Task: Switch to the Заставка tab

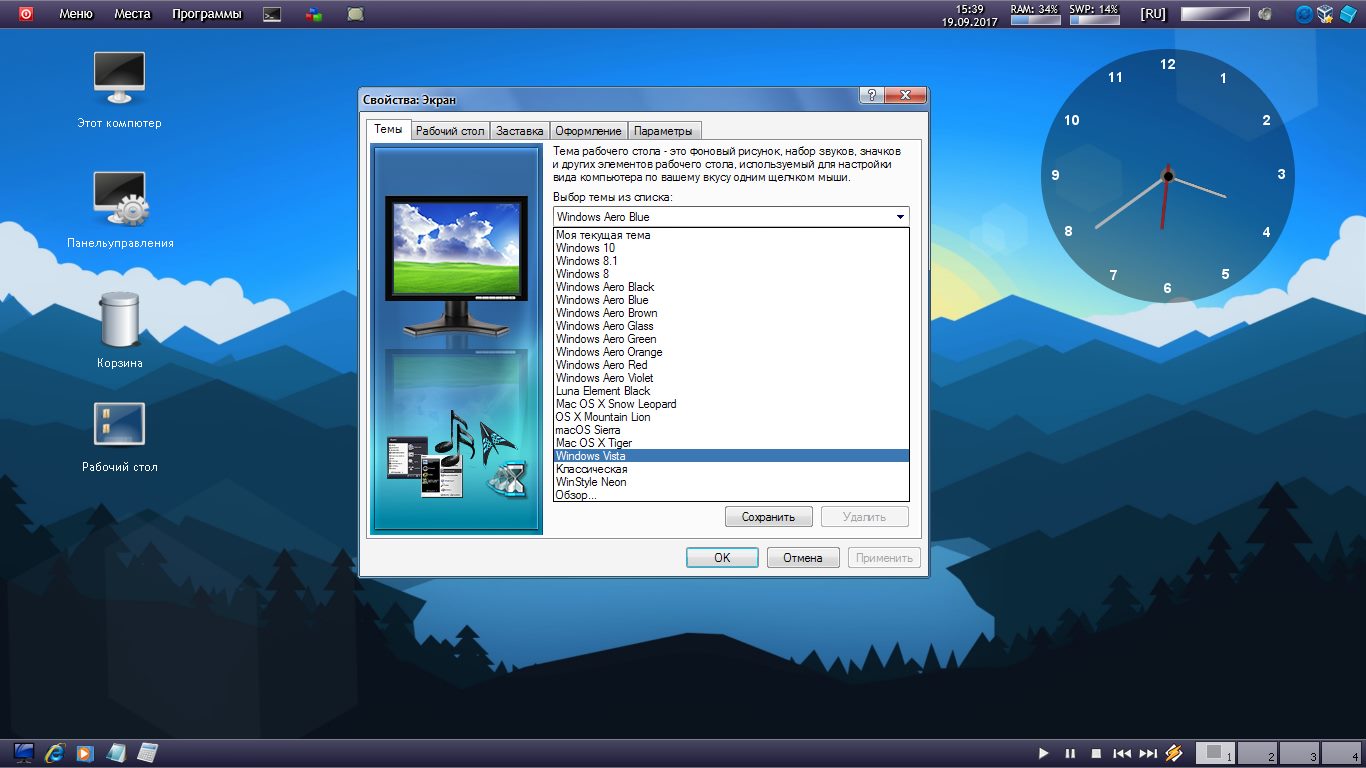Action: (x=520, y=131)
